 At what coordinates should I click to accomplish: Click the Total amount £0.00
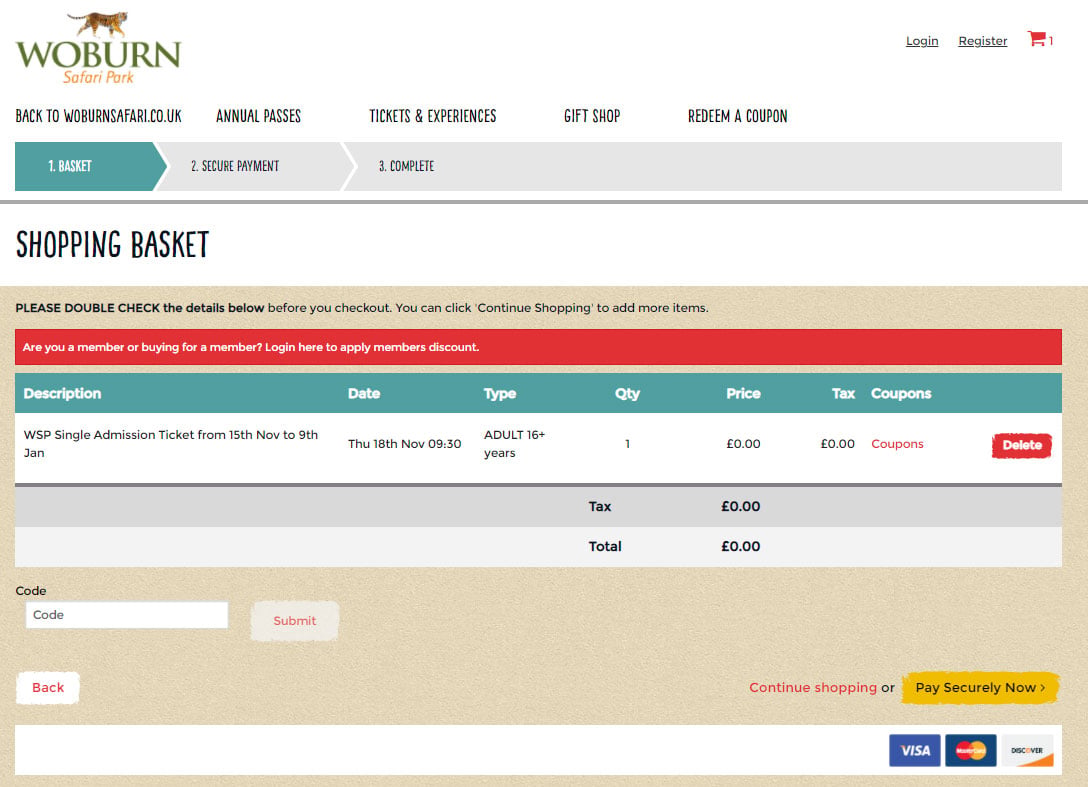[740, 546]
